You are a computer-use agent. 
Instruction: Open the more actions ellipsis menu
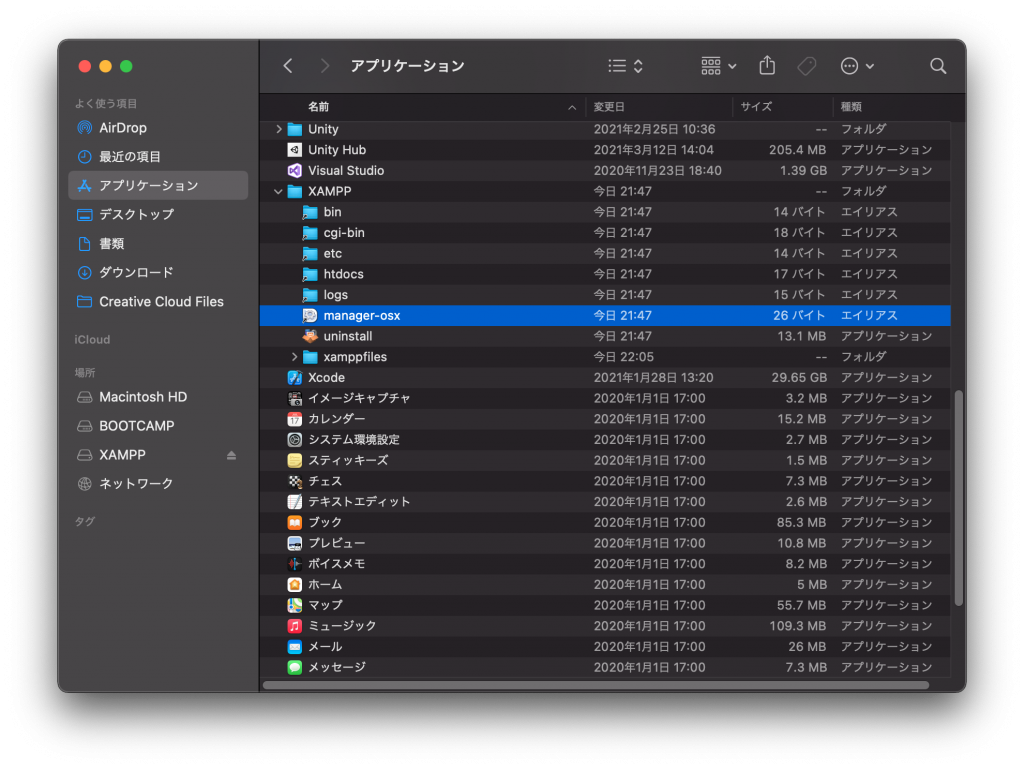coord(857,66)
